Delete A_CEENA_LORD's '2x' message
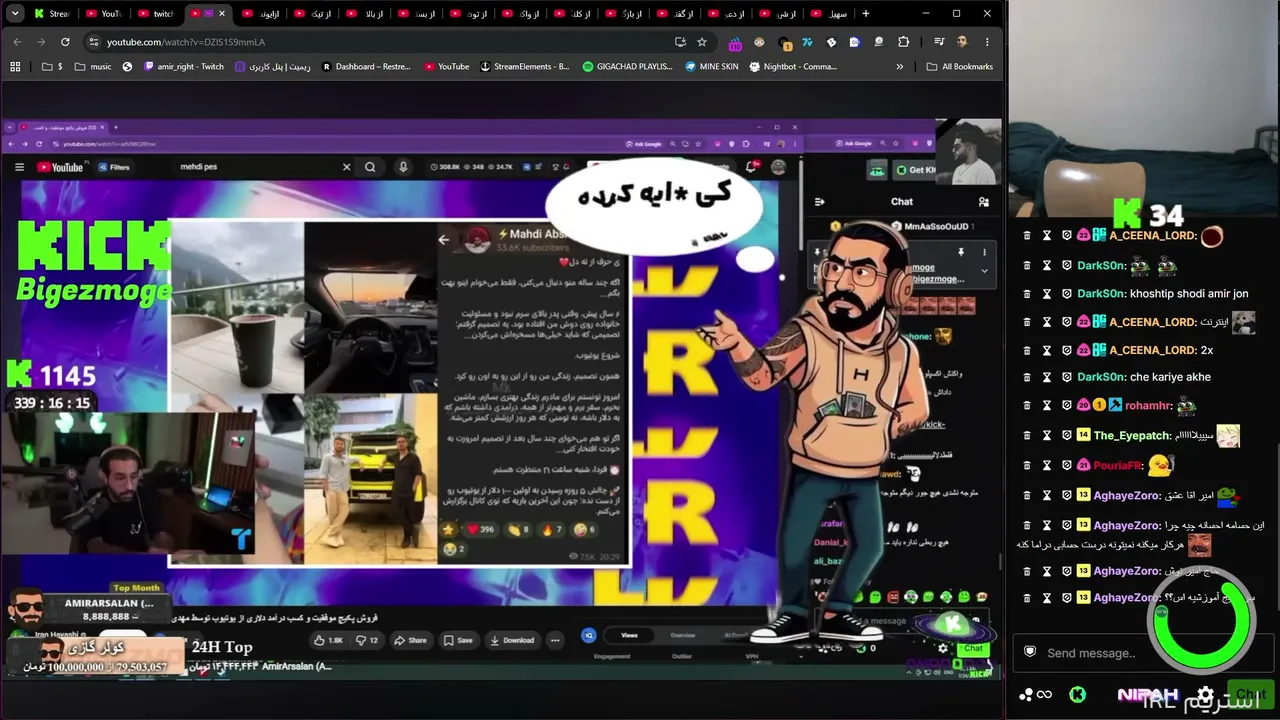Viewport: 1280px width, 720px height. [x=1026, y=350]
